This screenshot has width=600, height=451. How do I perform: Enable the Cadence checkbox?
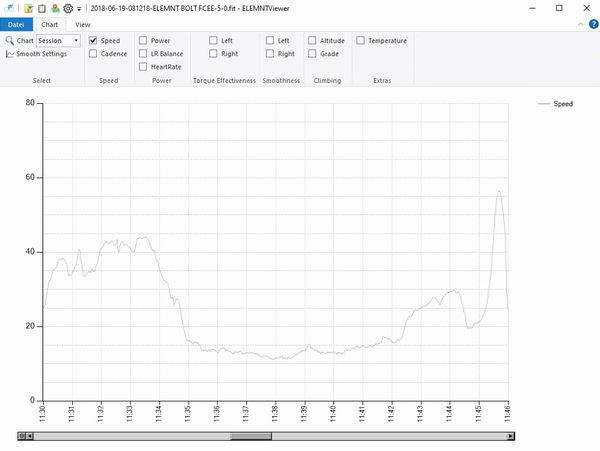(x=93, y=54)
